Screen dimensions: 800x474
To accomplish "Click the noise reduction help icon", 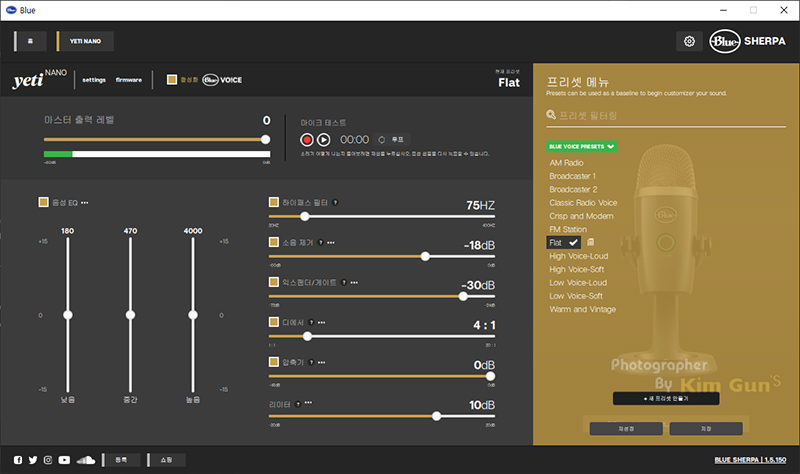I will pyautogui.click(x=320, y=242).
